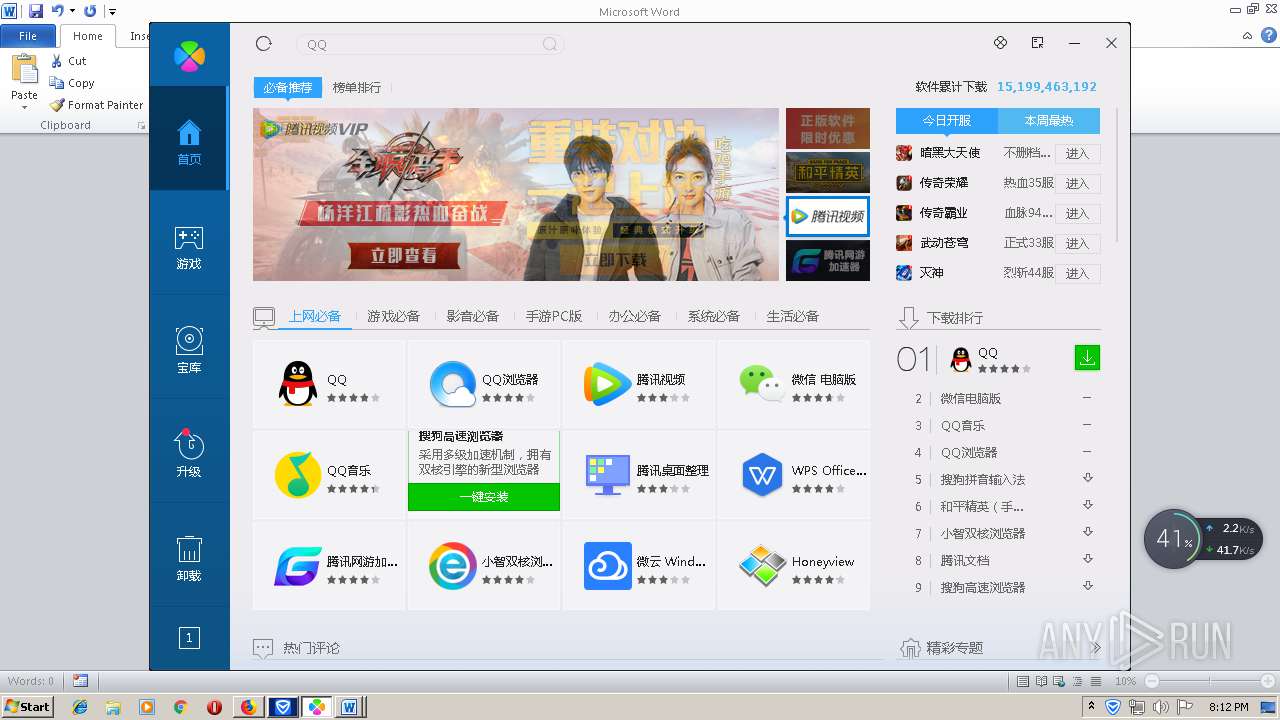Image resolution: width=1280 pixels, height=720 pixels.
Task: Select the 榜单排行 tab
Action: 357,88
